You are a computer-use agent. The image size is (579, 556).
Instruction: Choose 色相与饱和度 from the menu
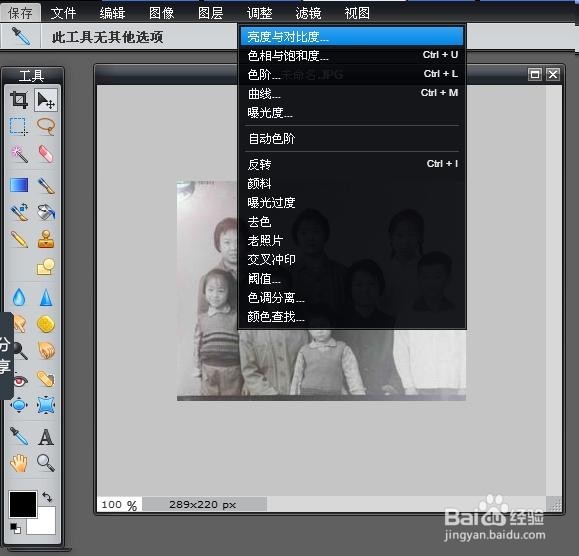coord(352,56)
